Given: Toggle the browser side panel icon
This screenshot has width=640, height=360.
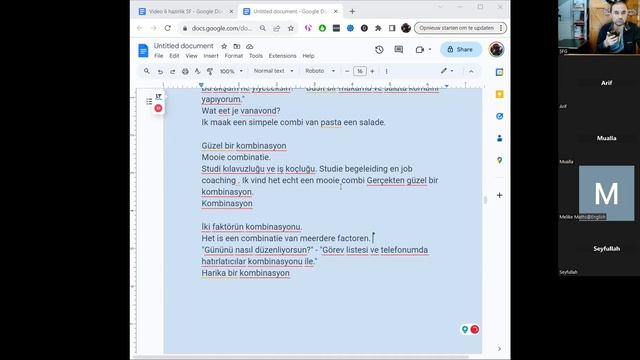Looking at the screenshot, I should pos(392,28).
